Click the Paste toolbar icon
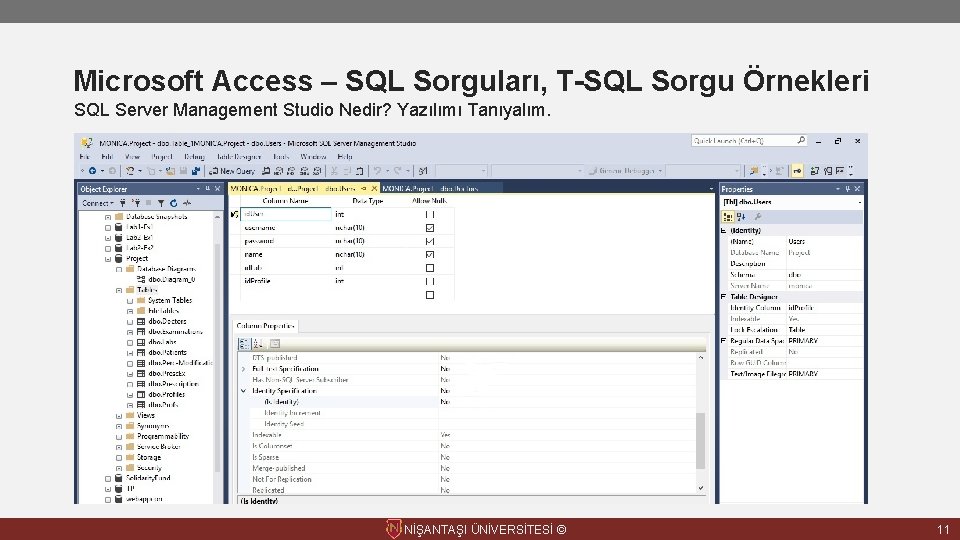 click(x=360, y=171)
